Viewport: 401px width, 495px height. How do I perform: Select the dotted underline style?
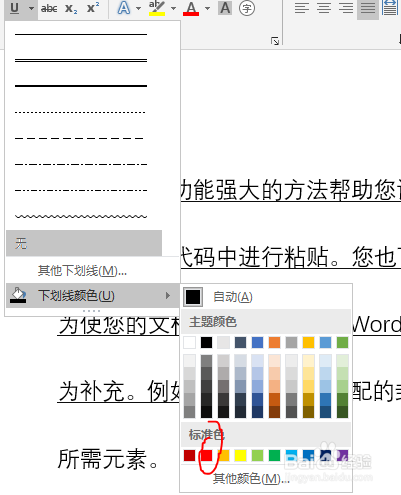click(81, 112)
